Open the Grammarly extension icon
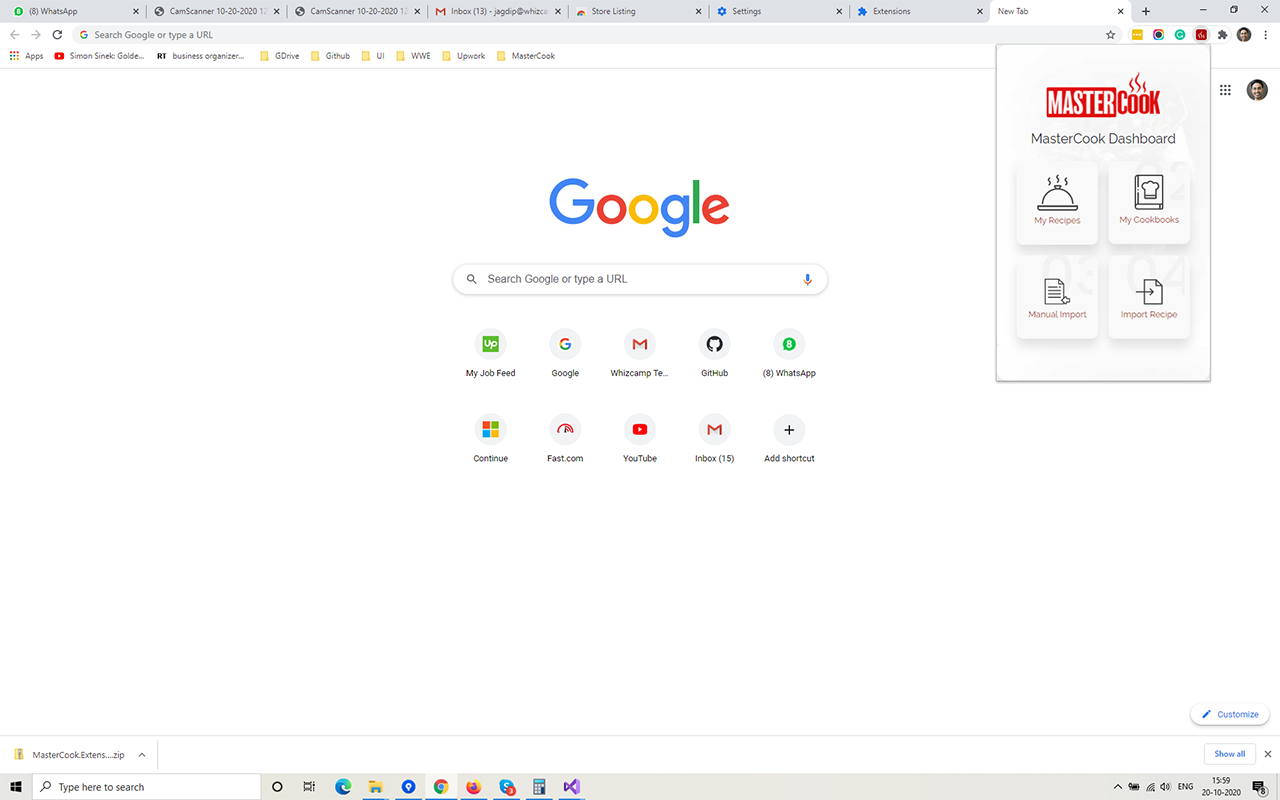Screen dimensions: 1280x800 click(x=1180, y=34)
